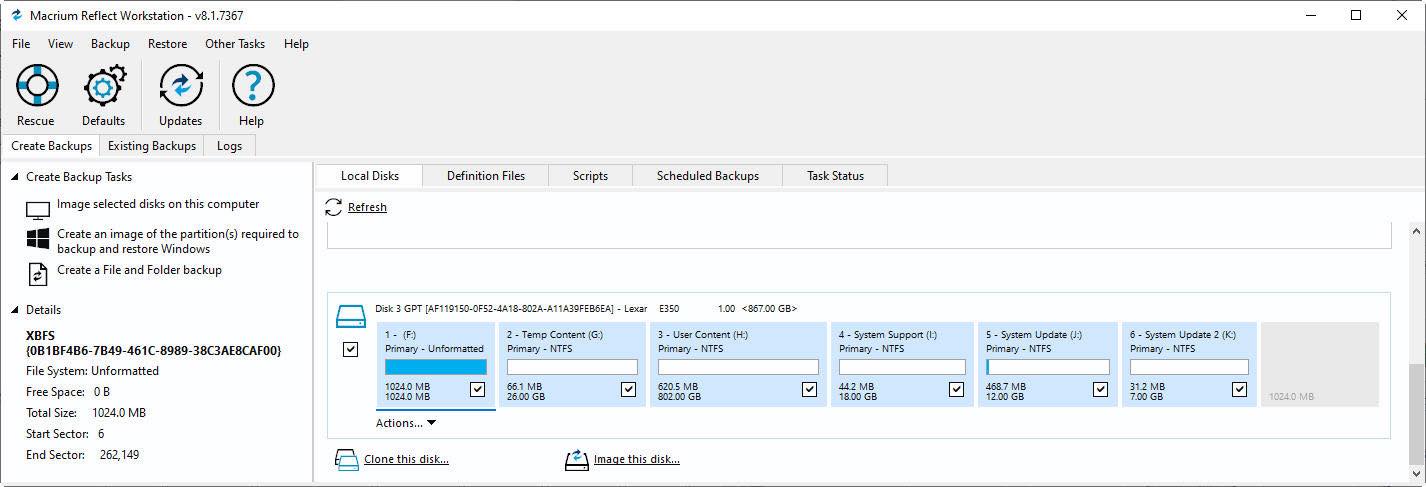Viewport: 1426px width, 487px height.
Task: Open the Backup menu
Action: [x=110, y=44]
